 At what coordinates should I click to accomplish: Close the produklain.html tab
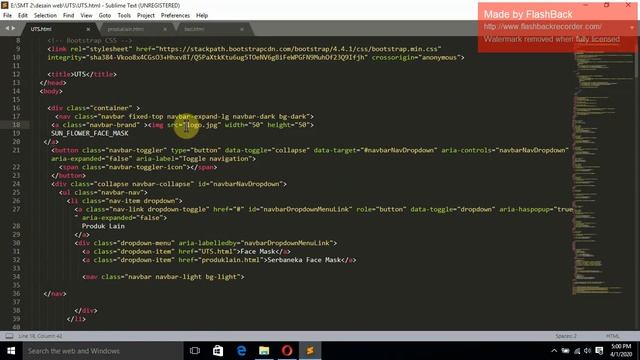point(165,29)
